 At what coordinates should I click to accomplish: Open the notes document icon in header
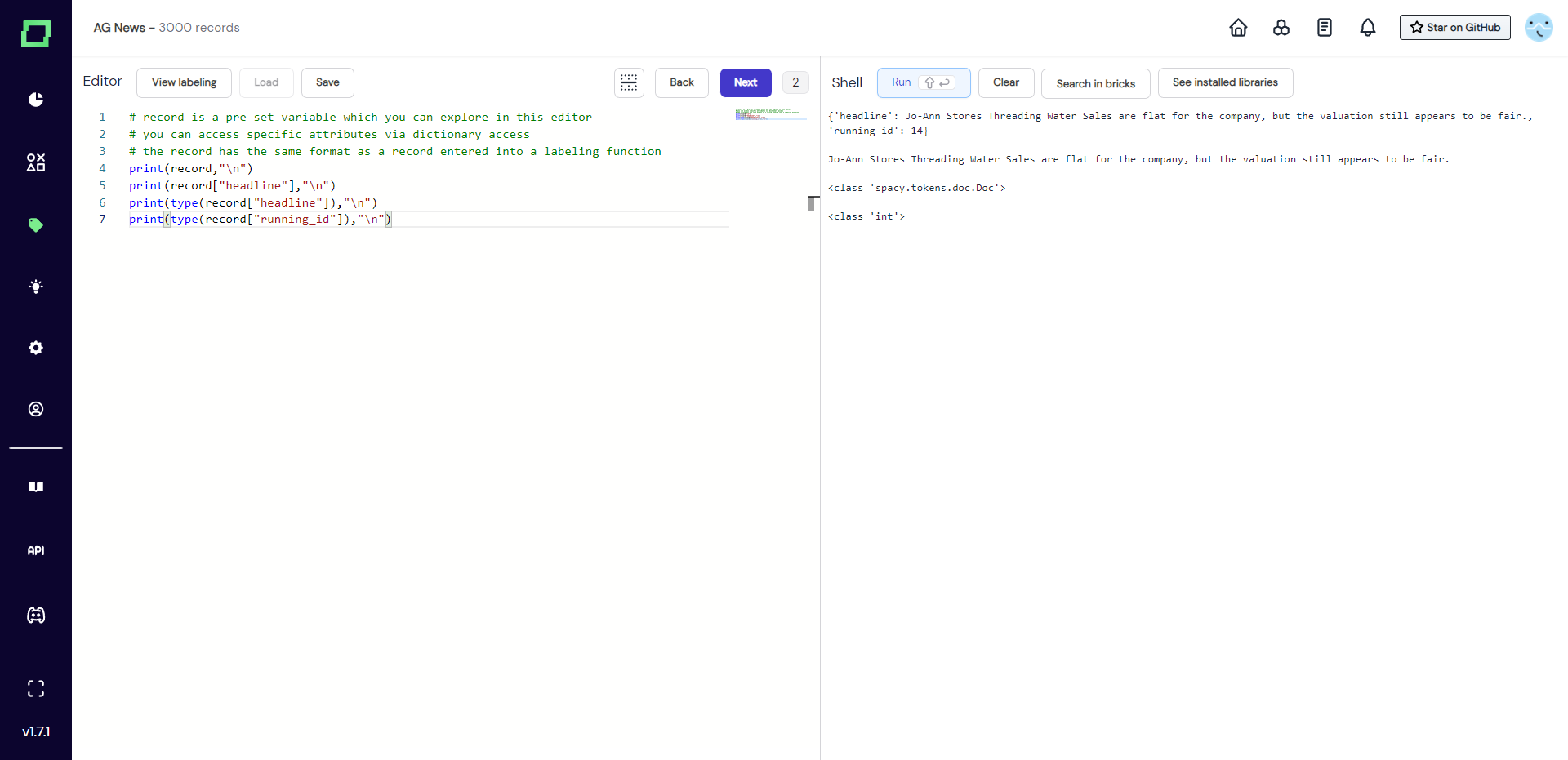coord(1325,28)
